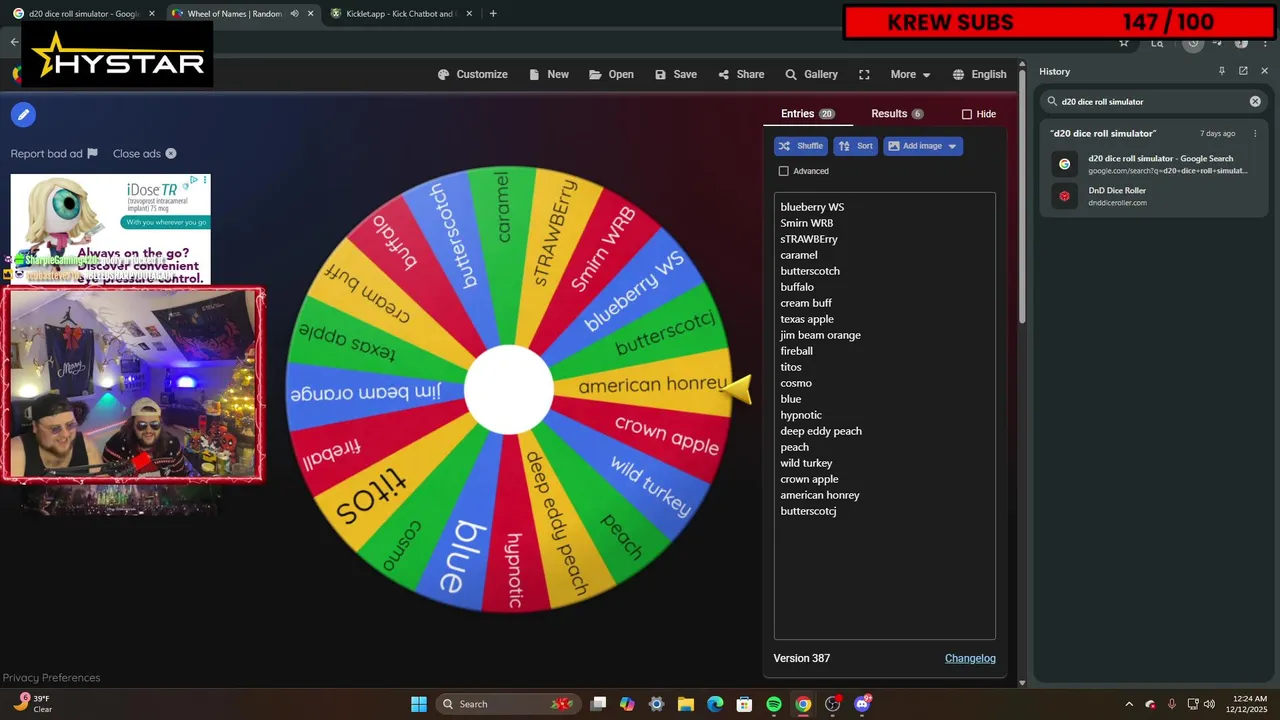
Task: Open Privacy Preferences link
Action: [51, 677]
